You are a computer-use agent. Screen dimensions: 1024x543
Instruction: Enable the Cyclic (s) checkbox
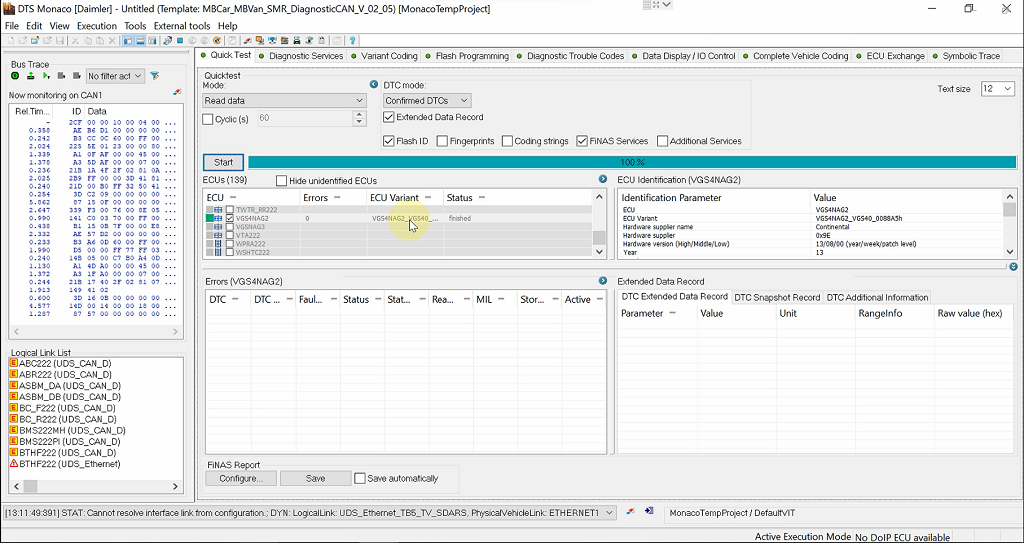[208, 119]
